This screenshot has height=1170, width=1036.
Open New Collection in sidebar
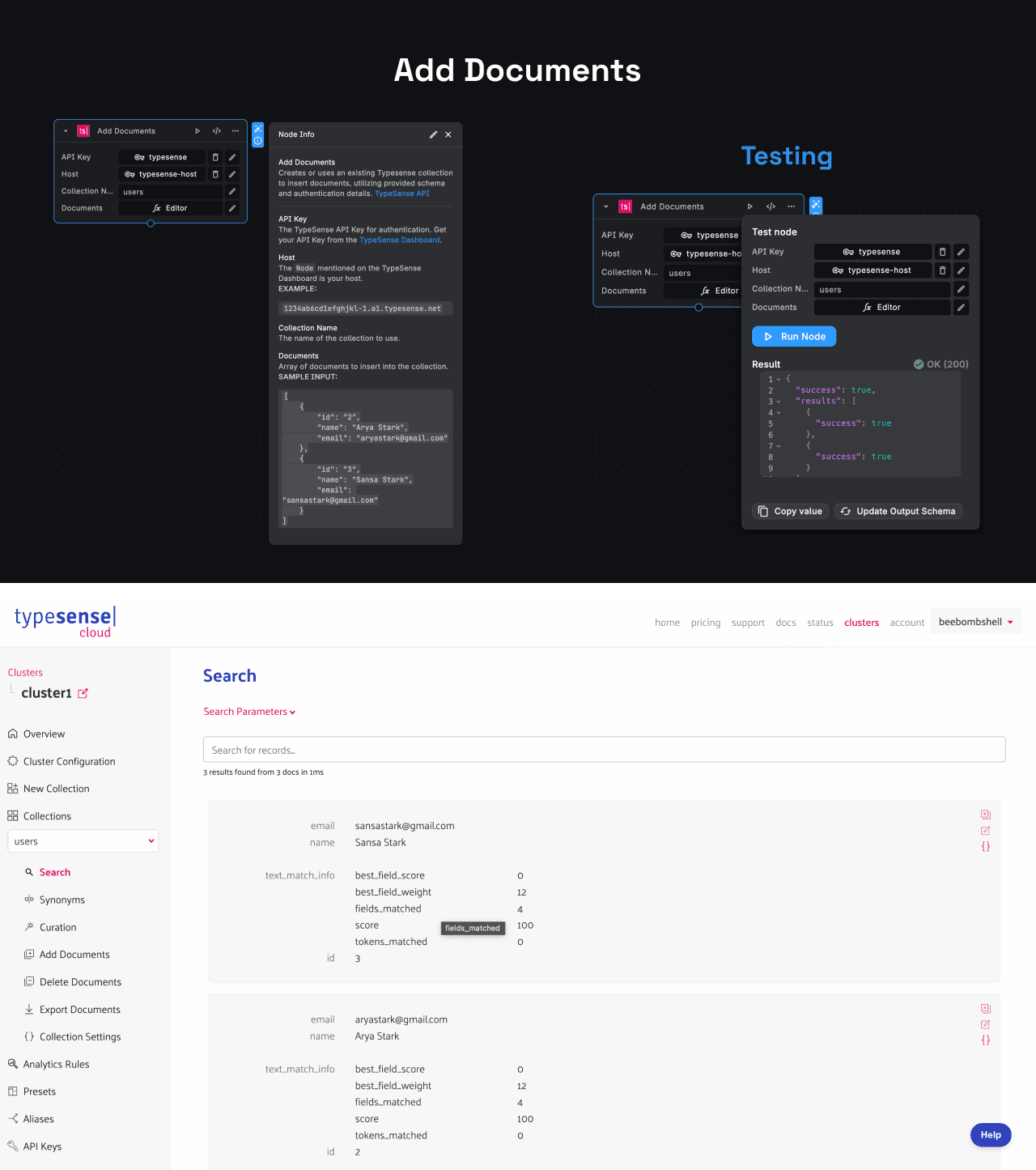56,789
